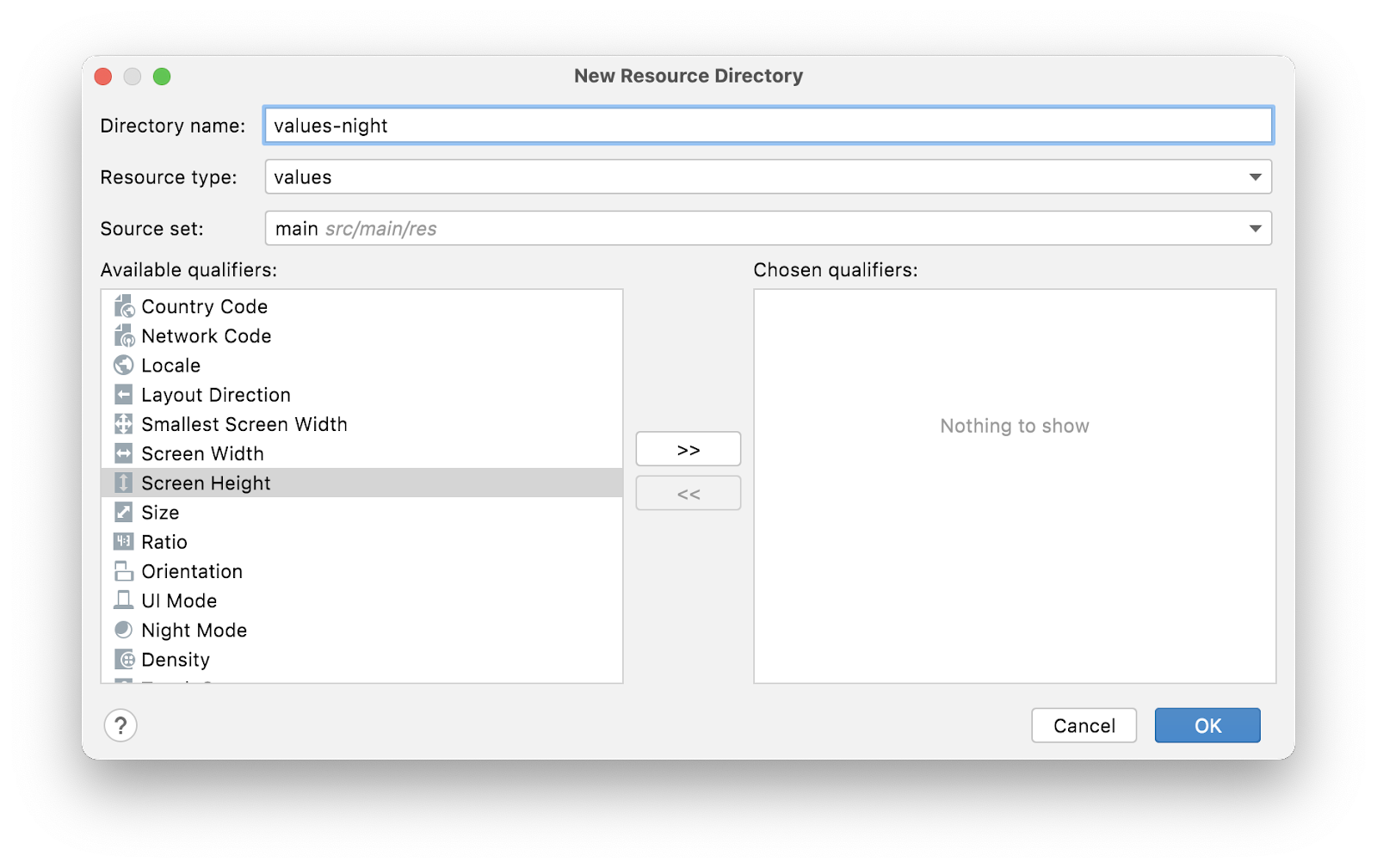Click the Network Code qualifier icon
Screen dimensions: 1377x868
(124, 336)
